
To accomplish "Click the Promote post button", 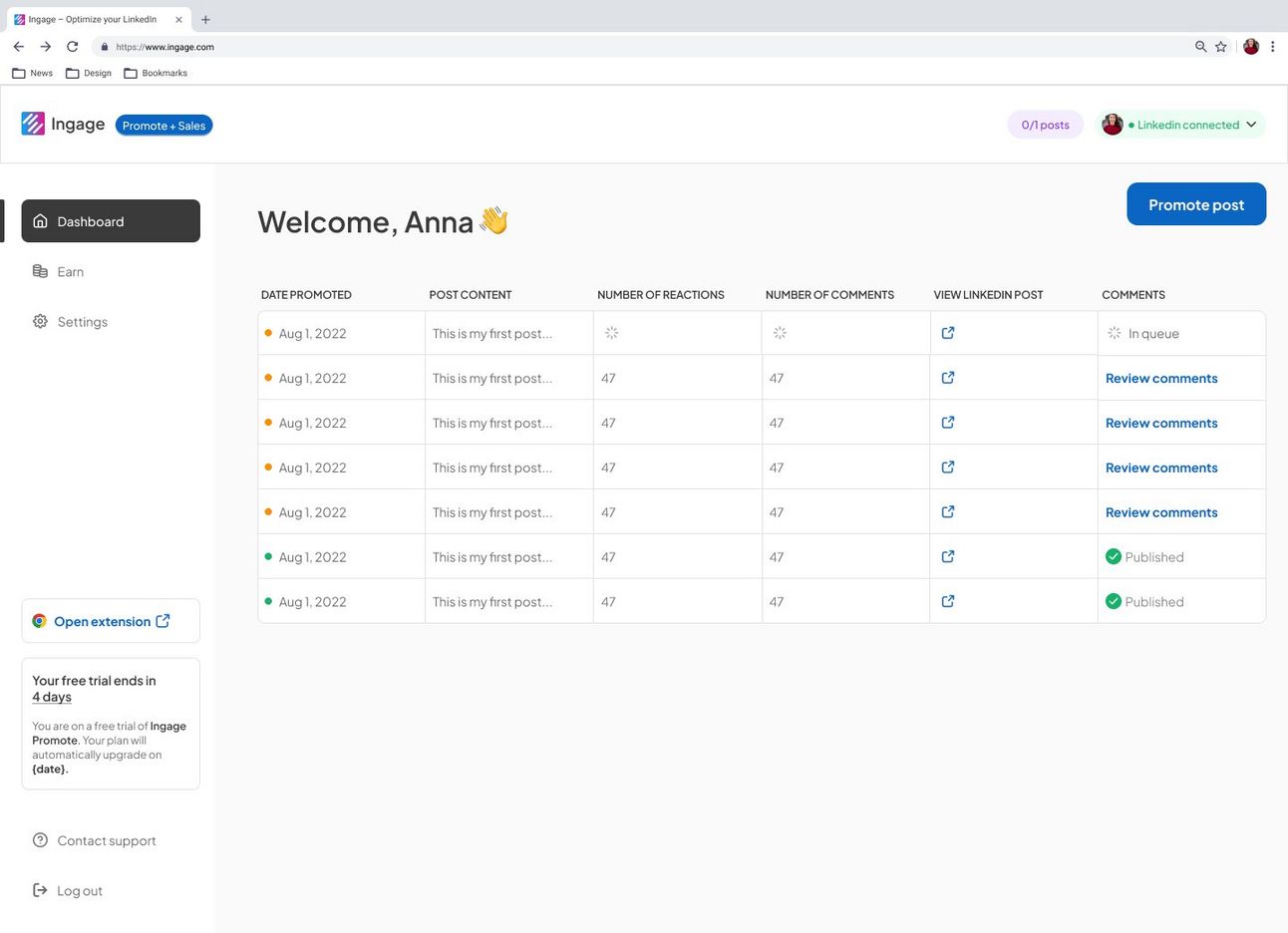I will pos(1195,204).
